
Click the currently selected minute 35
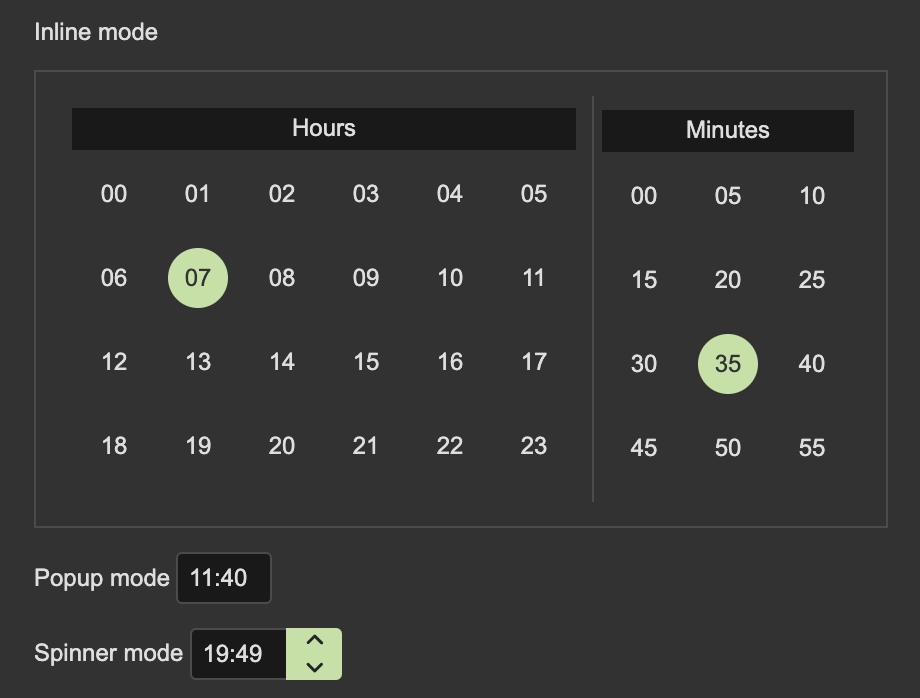(727, 364)
